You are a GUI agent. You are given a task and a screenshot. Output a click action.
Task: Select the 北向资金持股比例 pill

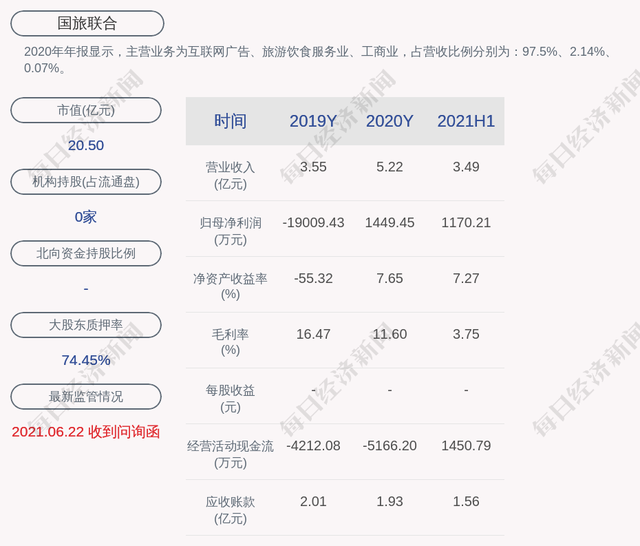(x=86, y=253)
